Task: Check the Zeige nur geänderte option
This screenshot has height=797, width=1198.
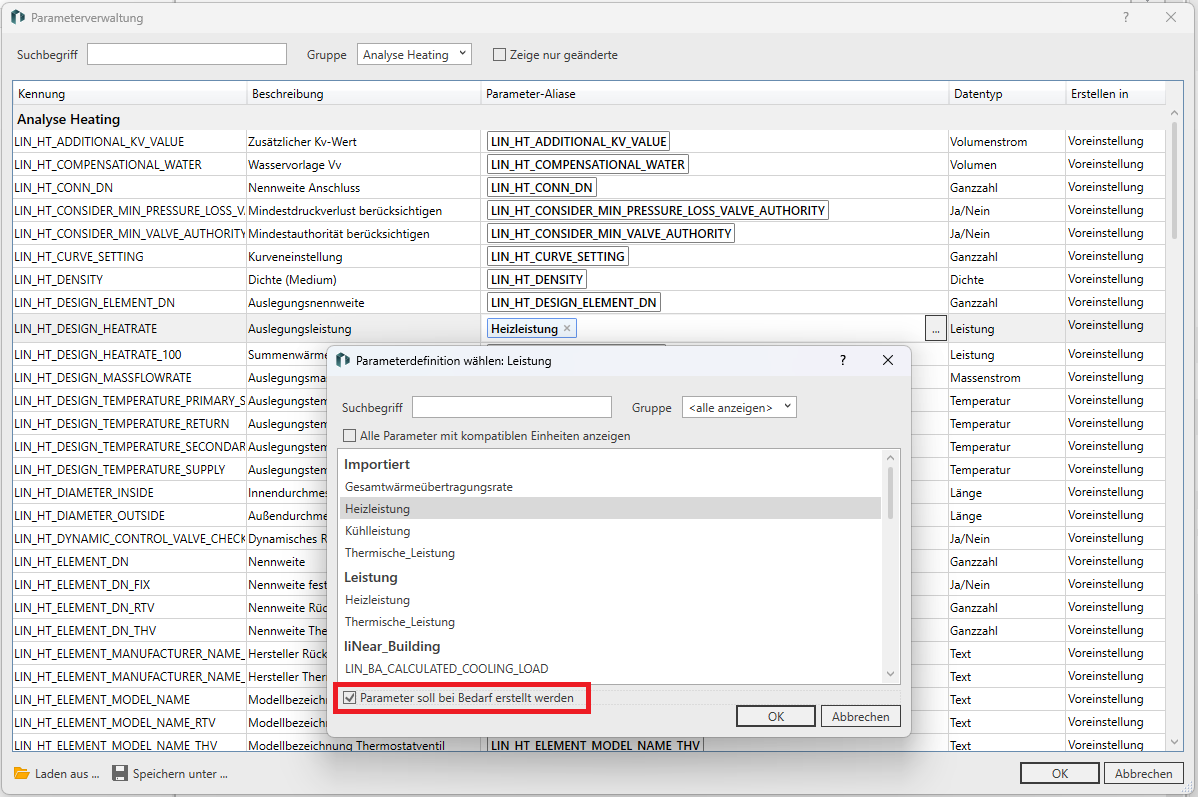Action: pos(500,55)
